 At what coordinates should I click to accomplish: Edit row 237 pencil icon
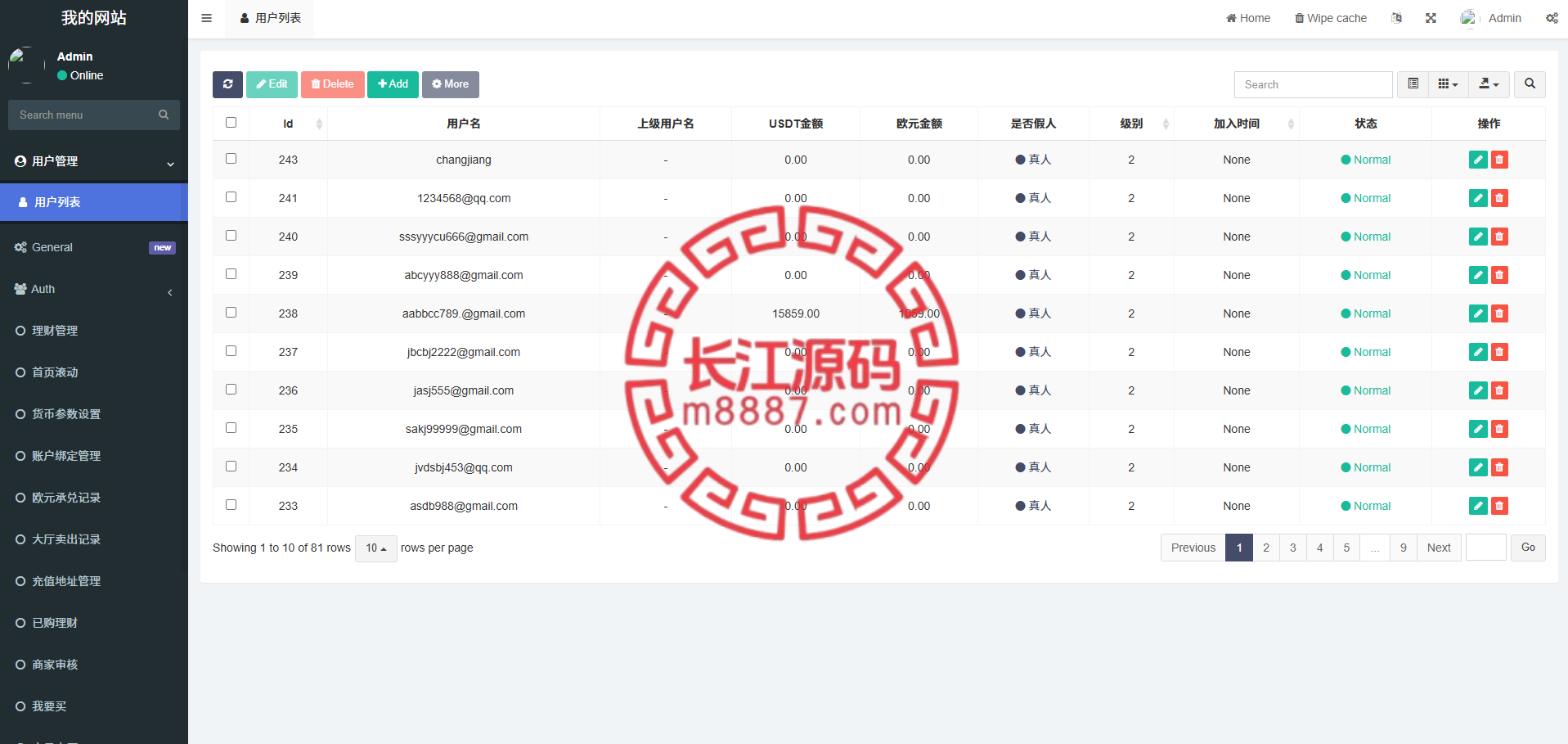pyautogui.click(x=1478, y=352)
